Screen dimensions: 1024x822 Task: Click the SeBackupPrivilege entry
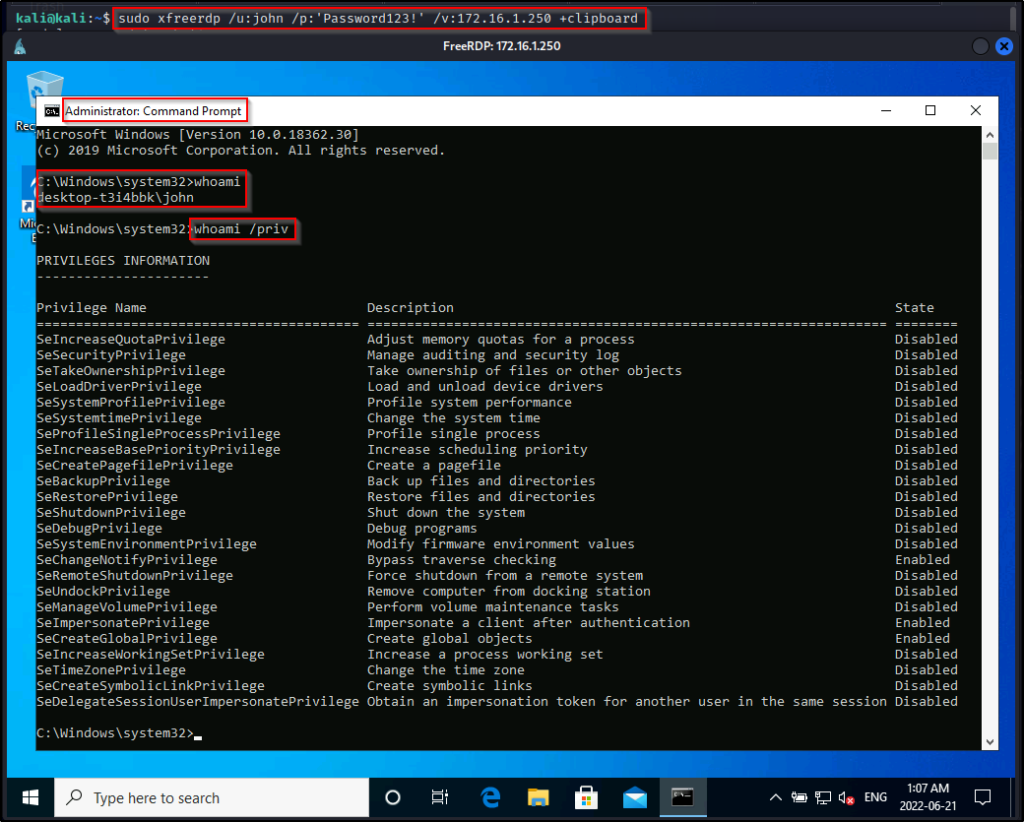coord(103,481)
